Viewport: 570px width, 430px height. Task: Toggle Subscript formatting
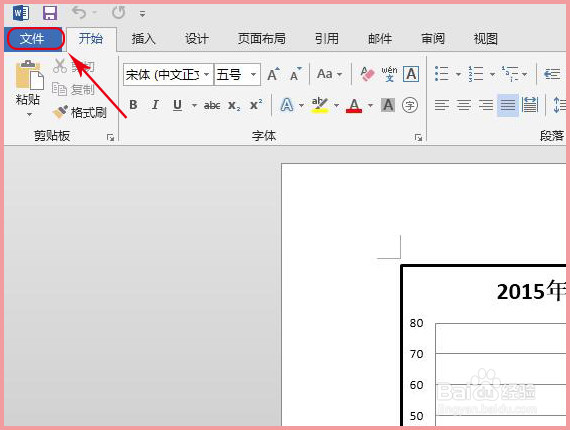point(234,106)
